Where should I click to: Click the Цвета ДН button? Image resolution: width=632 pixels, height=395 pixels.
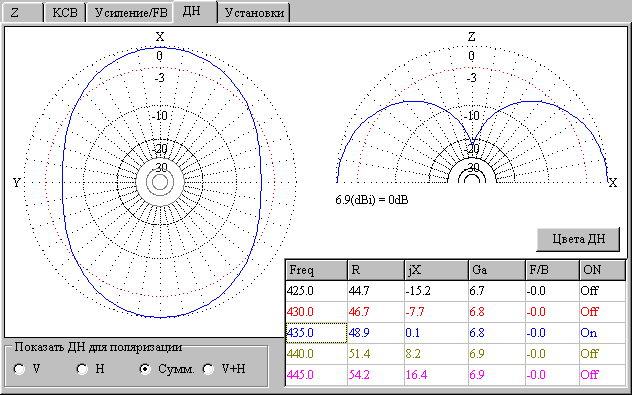[x=578, y=239]
